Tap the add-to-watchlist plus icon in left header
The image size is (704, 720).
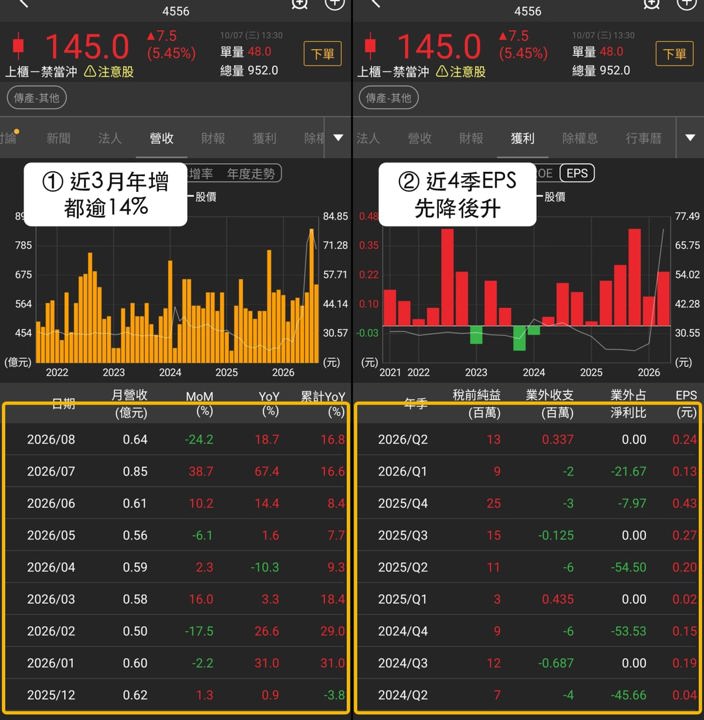point(334,4)
